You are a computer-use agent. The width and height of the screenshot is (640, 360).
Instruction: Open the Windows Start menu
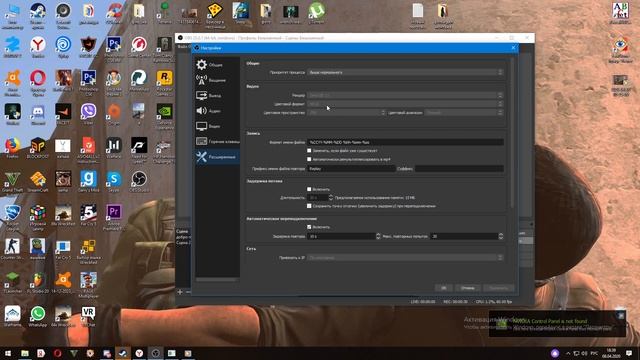tap(8, 353)
